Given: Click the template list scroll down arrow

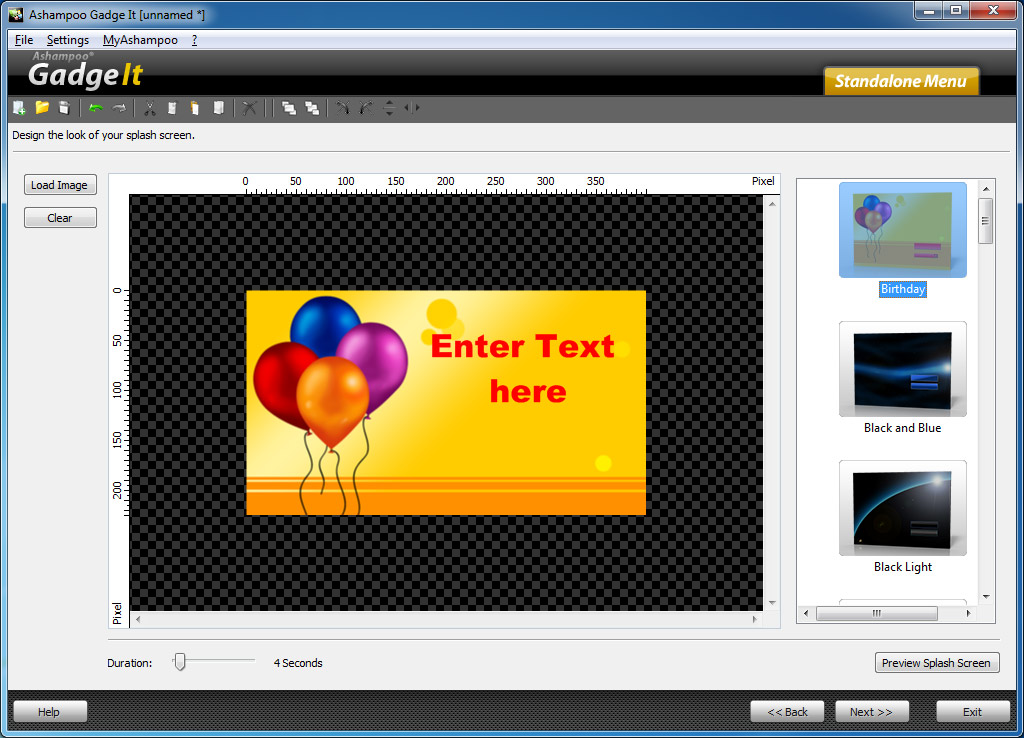Looking at the screenshot, I should point(986,596).
